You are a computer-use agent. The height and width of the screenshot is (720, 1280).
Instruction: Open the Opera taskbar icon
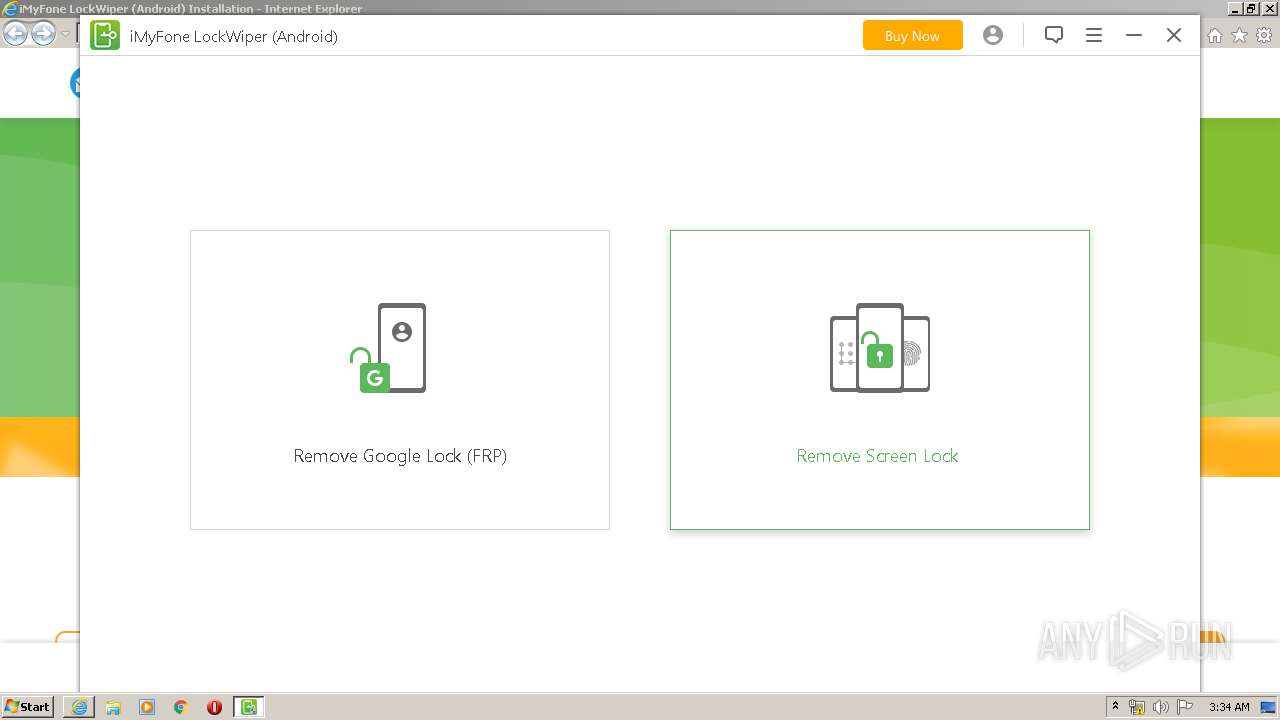(214, 707)
